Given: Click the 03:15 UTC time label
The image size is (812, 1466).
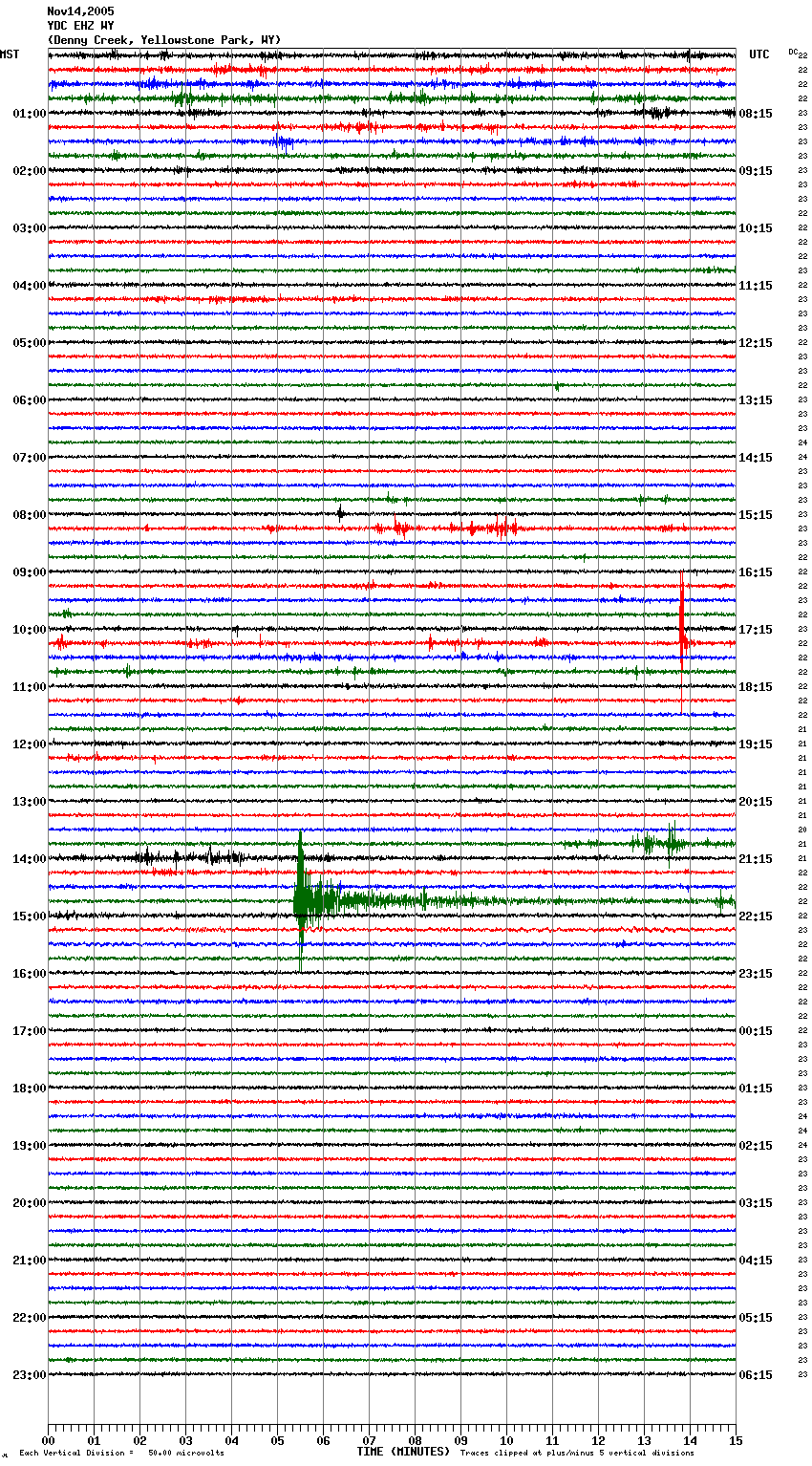Looking at the screenshot, I should coord(756,1203).
